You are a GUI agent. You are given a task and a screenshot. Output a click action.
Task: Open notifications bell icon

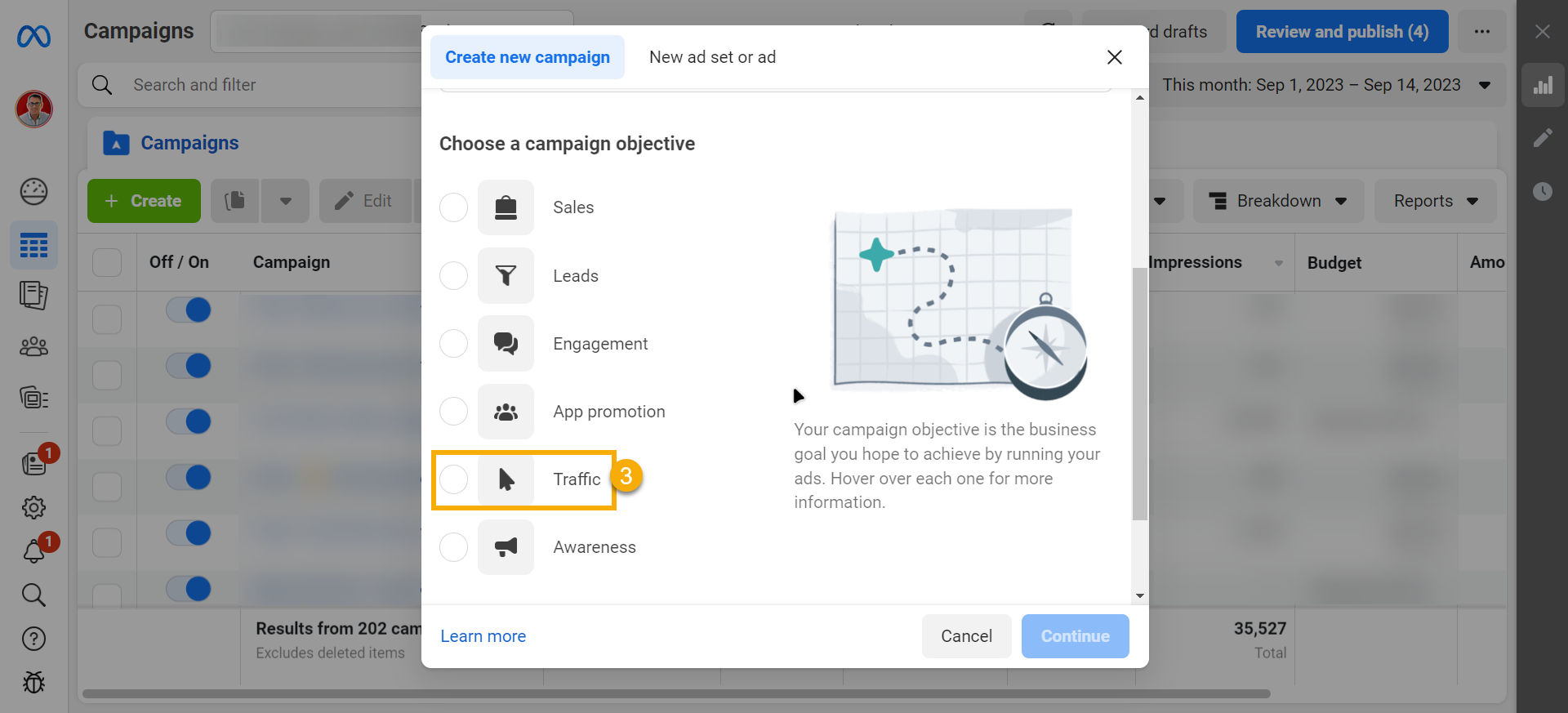(33, 551)
